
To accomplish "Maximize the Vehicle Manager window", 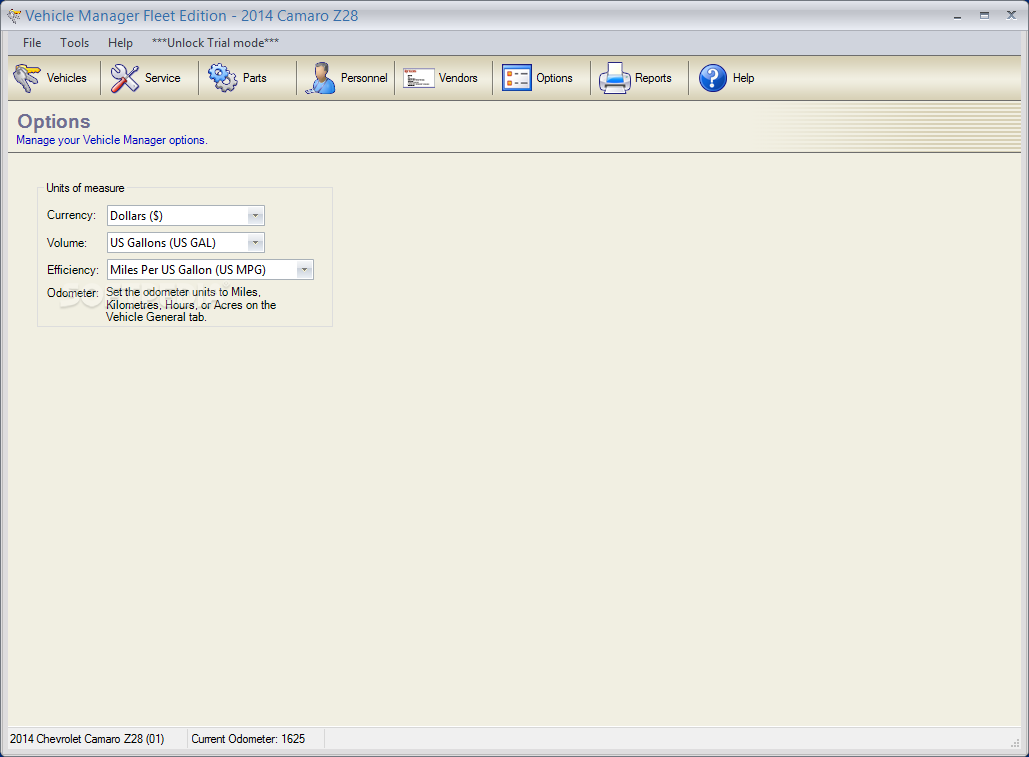I will 984,16.
